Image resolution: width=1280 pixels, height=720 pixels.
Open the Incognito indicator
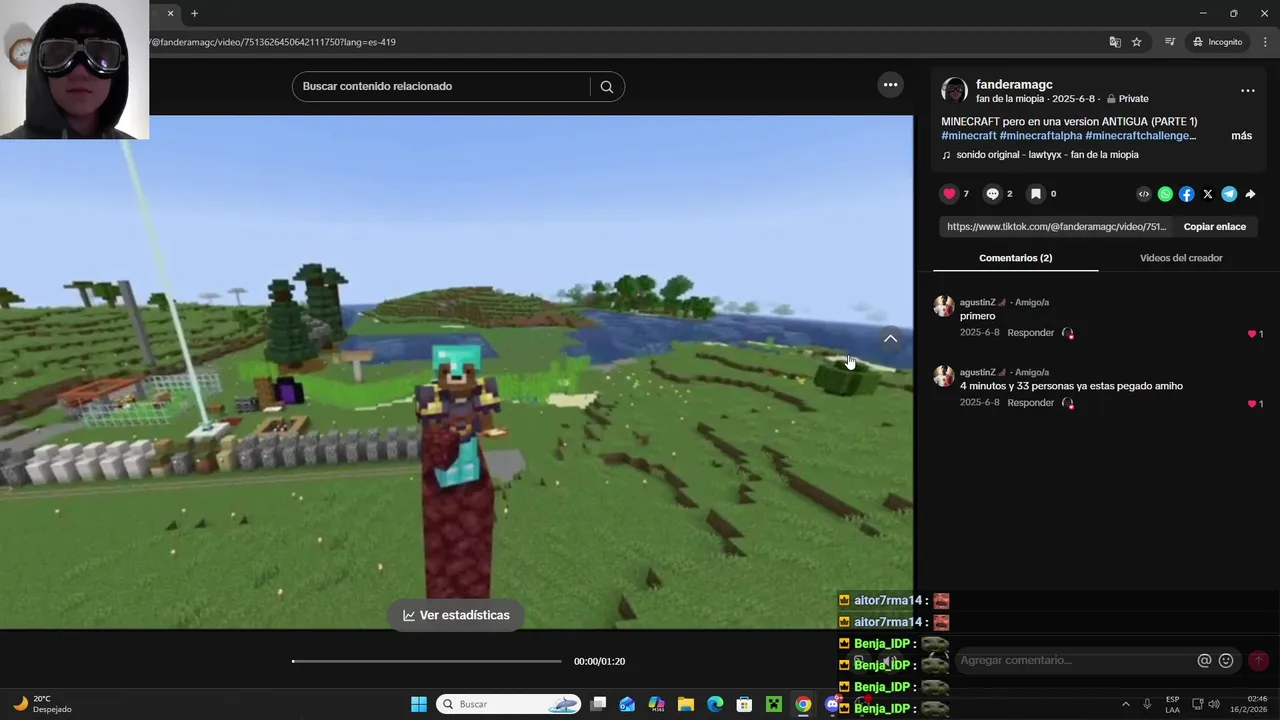tap(1217, 42)
